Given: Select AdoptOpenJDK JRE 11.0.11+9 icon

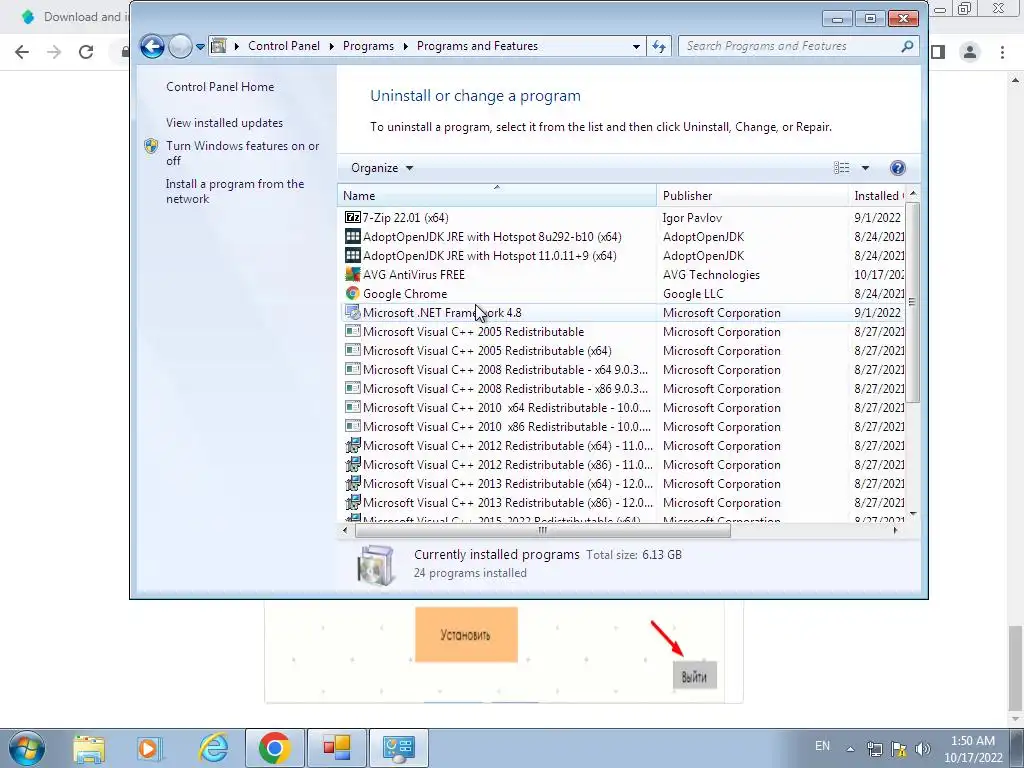Looking at the screenshot, I should pos(353,255).
